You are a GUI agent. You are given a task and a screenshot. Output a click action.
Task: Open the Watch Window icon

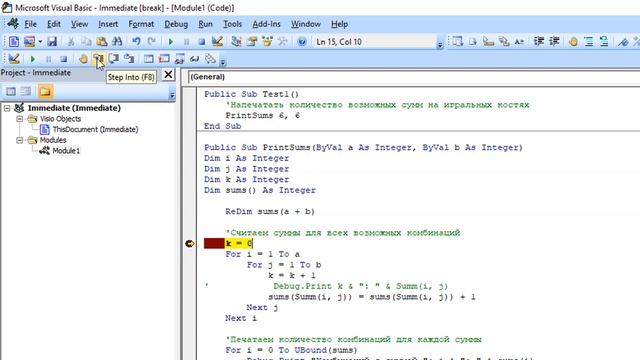180,59
